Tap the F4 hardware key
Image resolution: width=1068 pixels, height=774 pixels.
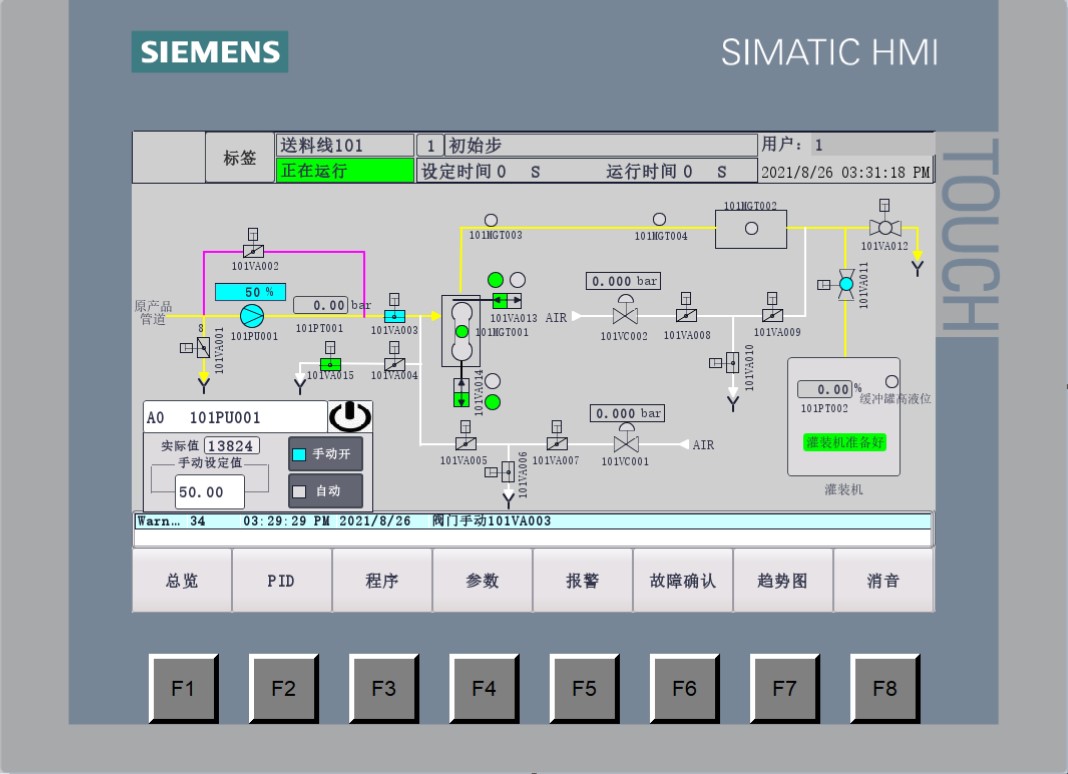click(x=484, y=688)
